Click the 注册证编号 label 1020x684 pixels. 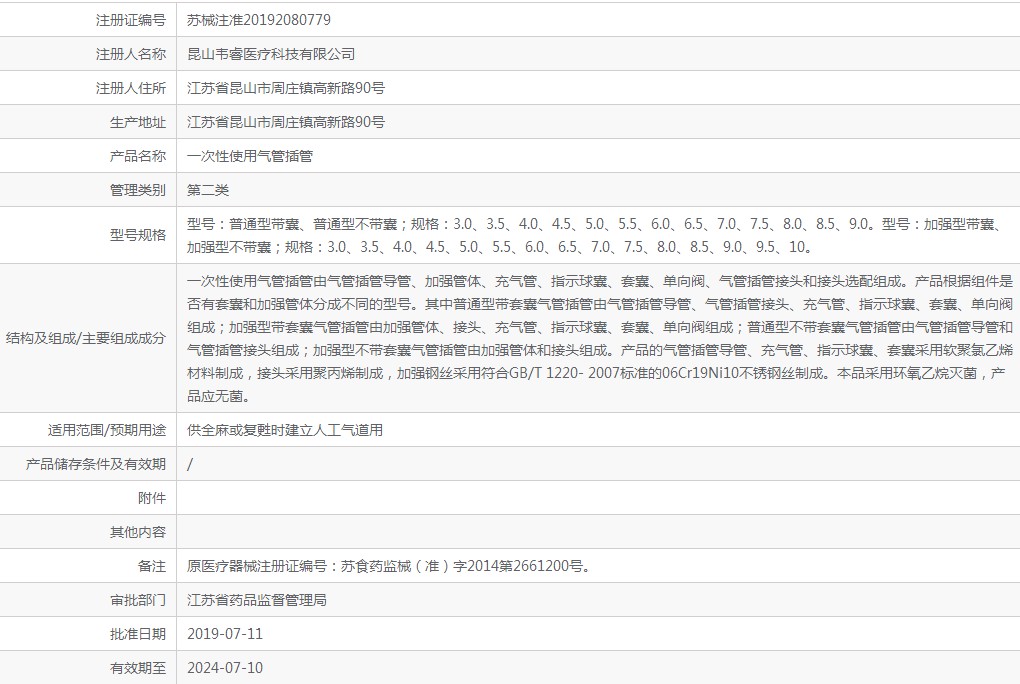click(x=131, y=20)
